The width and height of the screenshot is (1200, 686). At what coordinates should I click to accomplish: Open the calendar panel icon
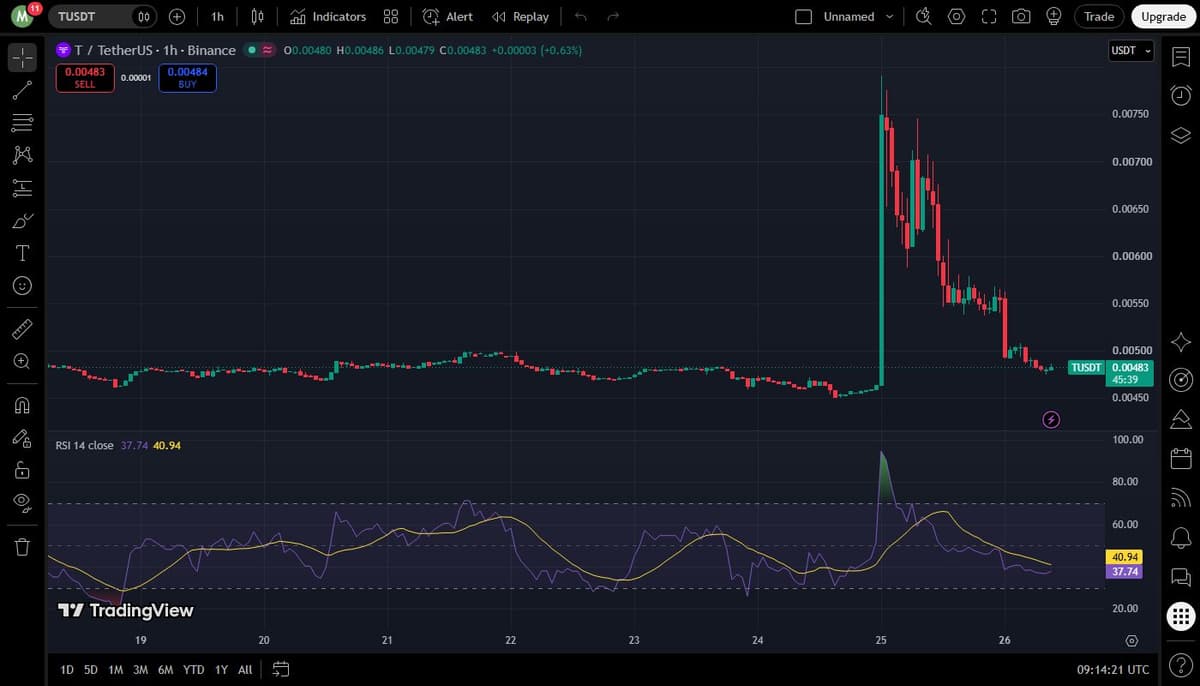click(1180, 459)
